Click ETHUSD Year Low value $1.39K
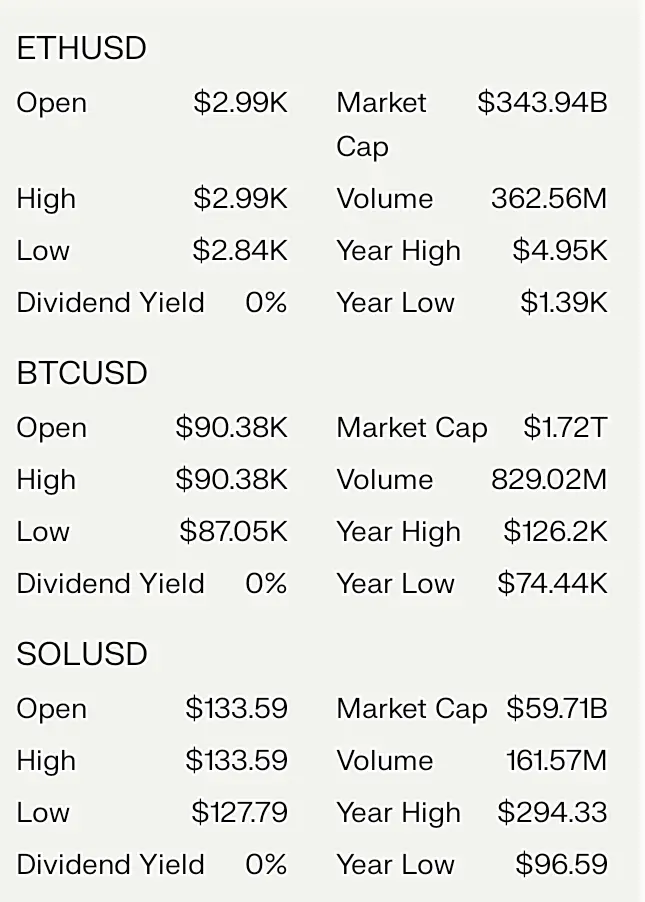 click(x=563, y=302)
